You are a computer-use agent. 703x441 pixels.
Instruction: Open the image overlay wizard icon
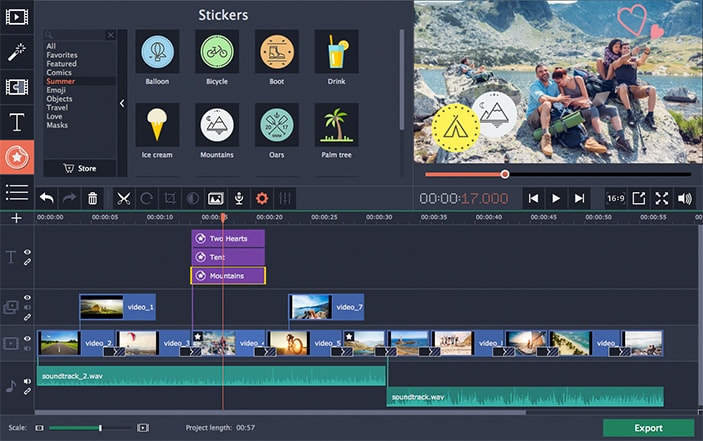[216, 198]
